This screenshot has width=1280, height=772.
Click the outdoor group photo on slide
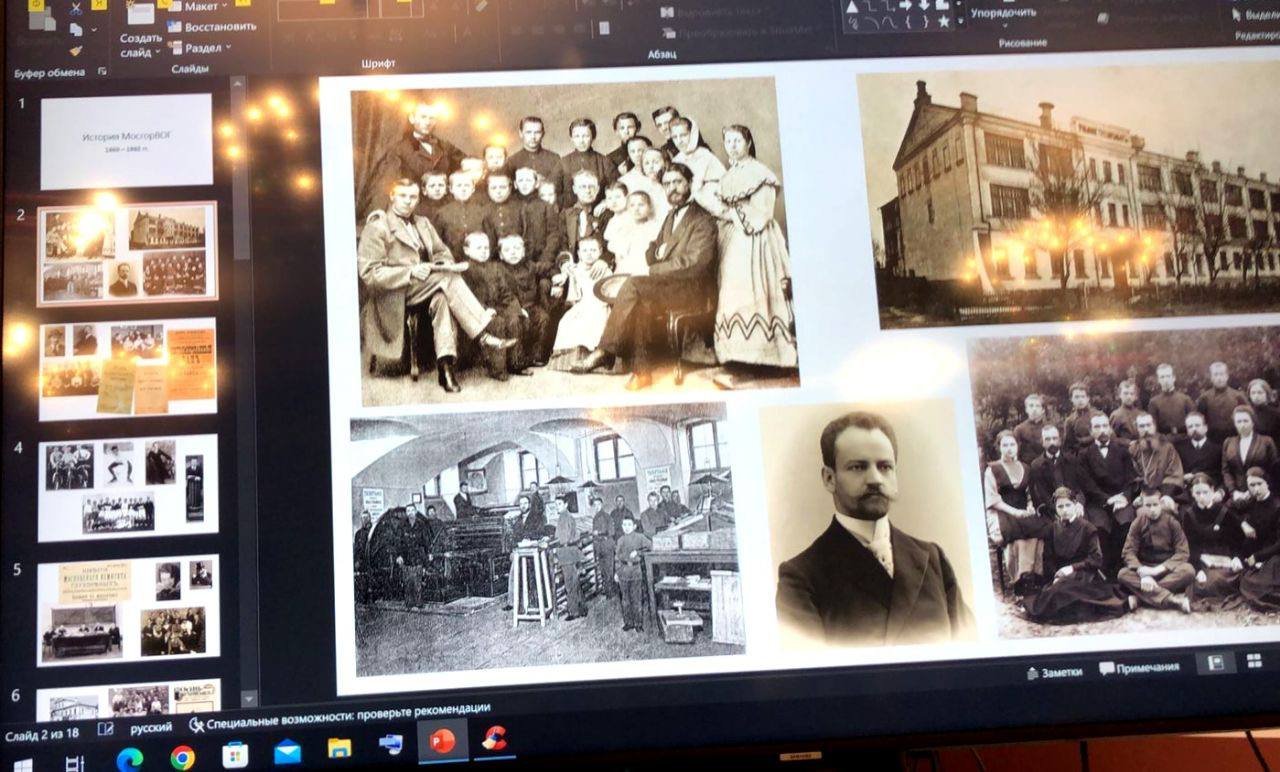click(1125, 482)
